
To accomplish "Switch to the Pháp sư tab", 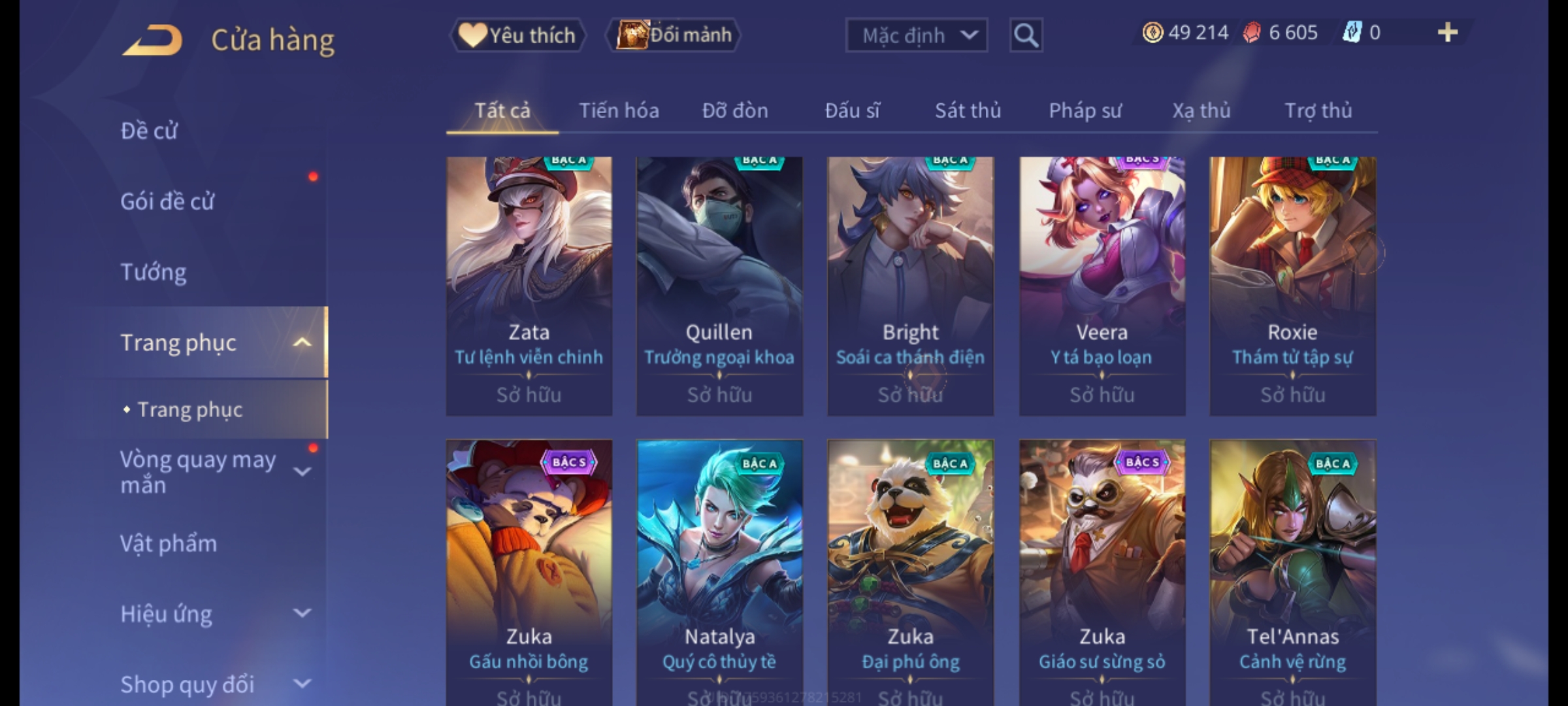I will click(x=1085, y=110).
